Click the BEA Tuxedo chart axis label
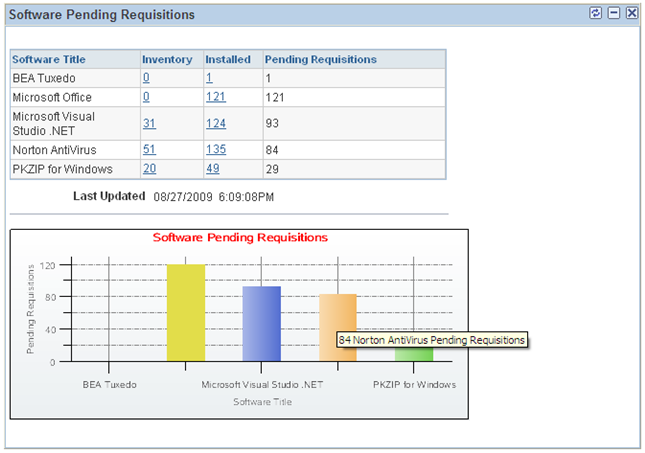The image size is (645, 453). pyautogui.click(x=109, y=385)
